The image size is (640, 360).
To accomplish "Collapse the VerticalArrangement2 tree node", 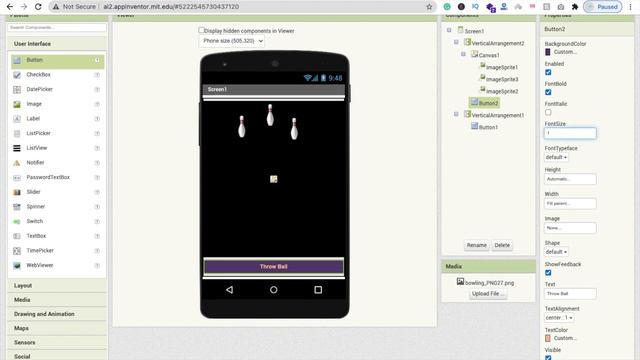I will coord(456,42).
